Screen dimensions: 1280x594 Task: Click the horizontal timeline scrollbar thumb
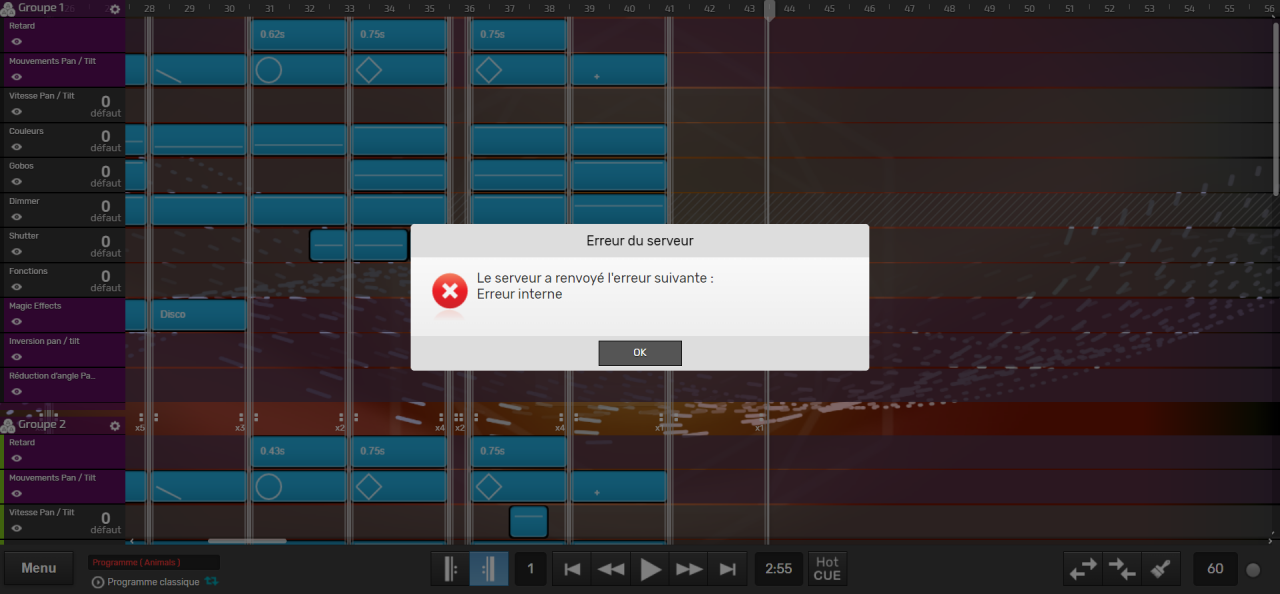[247, 541]
